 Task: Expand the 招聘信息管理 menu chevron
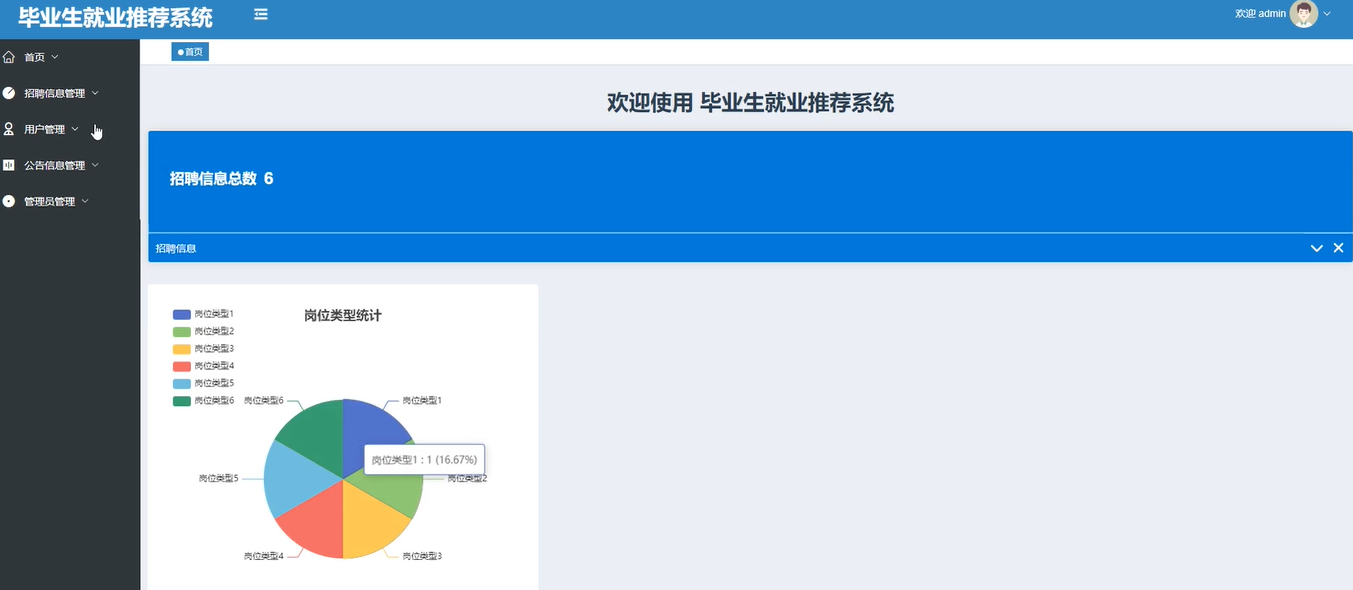[95, 93]
